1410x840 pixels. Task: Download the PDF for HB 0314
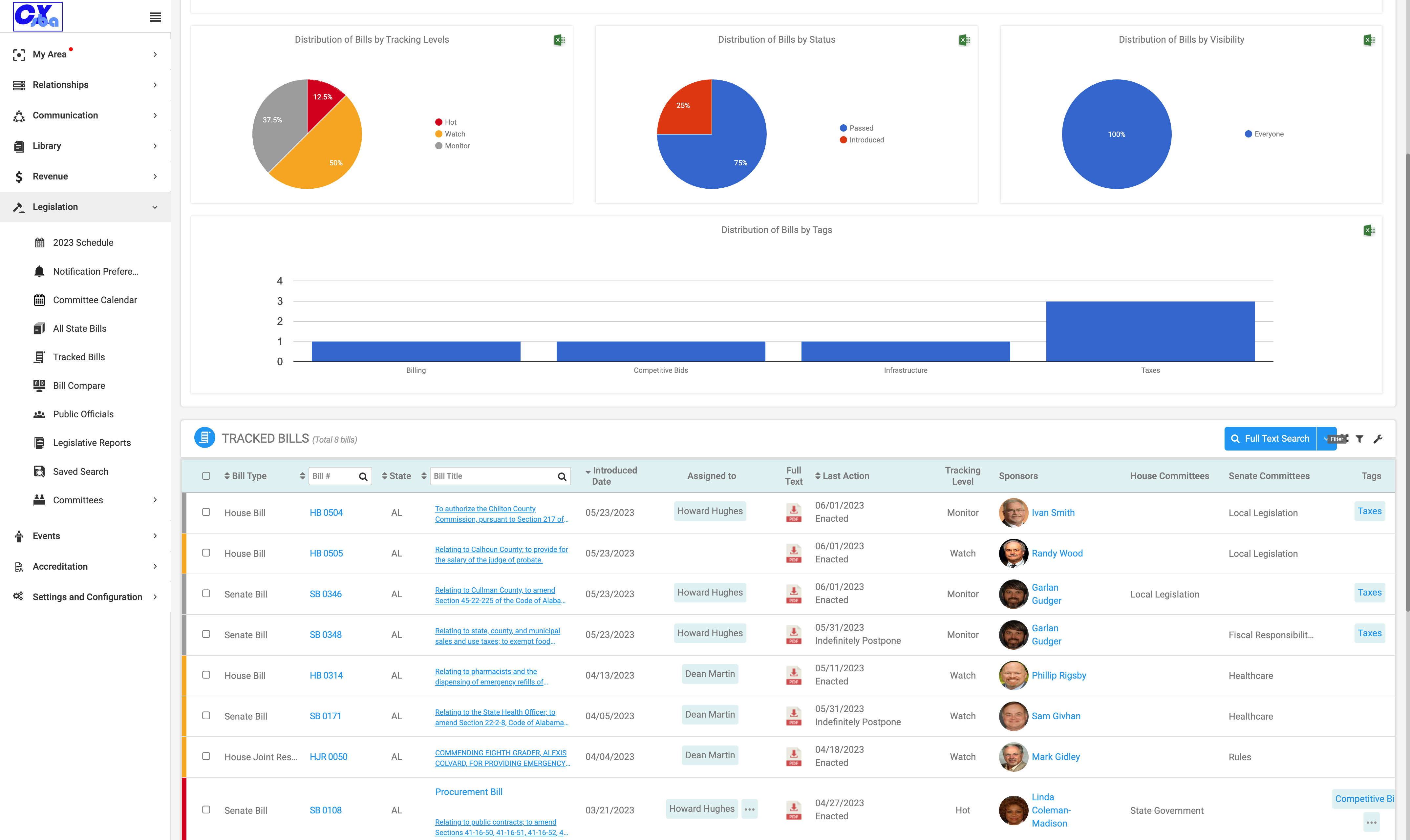tap(794, 675)
